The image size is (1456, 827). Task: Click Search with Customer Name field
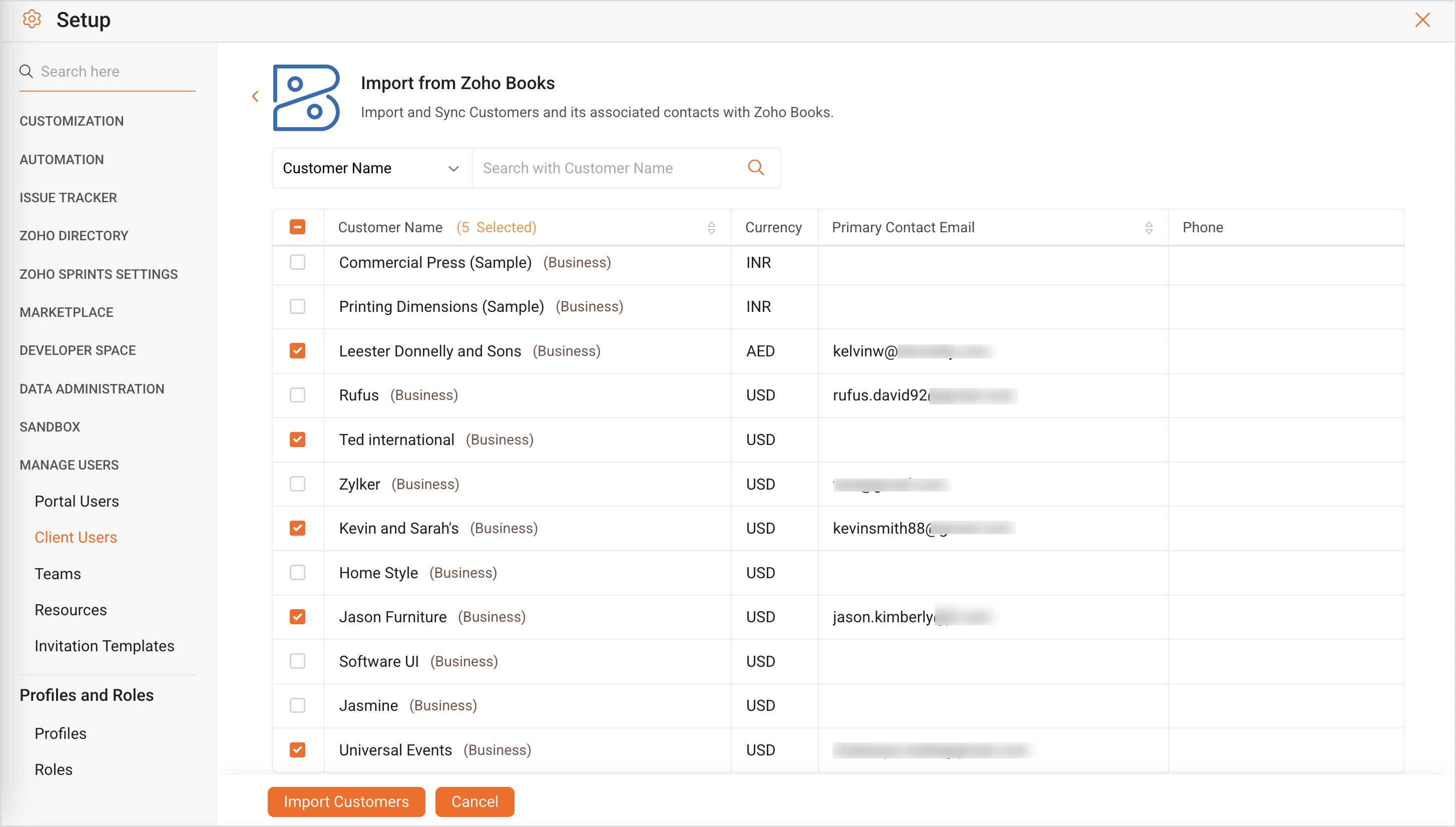[x=608, y=168]
